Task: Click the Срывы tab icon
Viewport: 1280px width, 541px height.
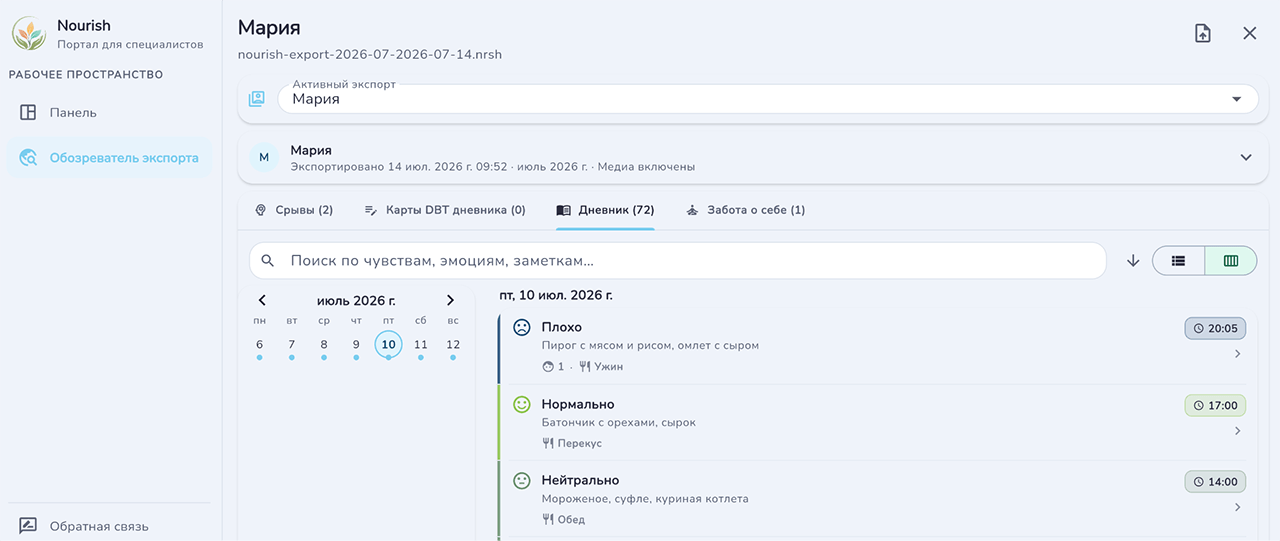Action: click(x=261, y=210)
